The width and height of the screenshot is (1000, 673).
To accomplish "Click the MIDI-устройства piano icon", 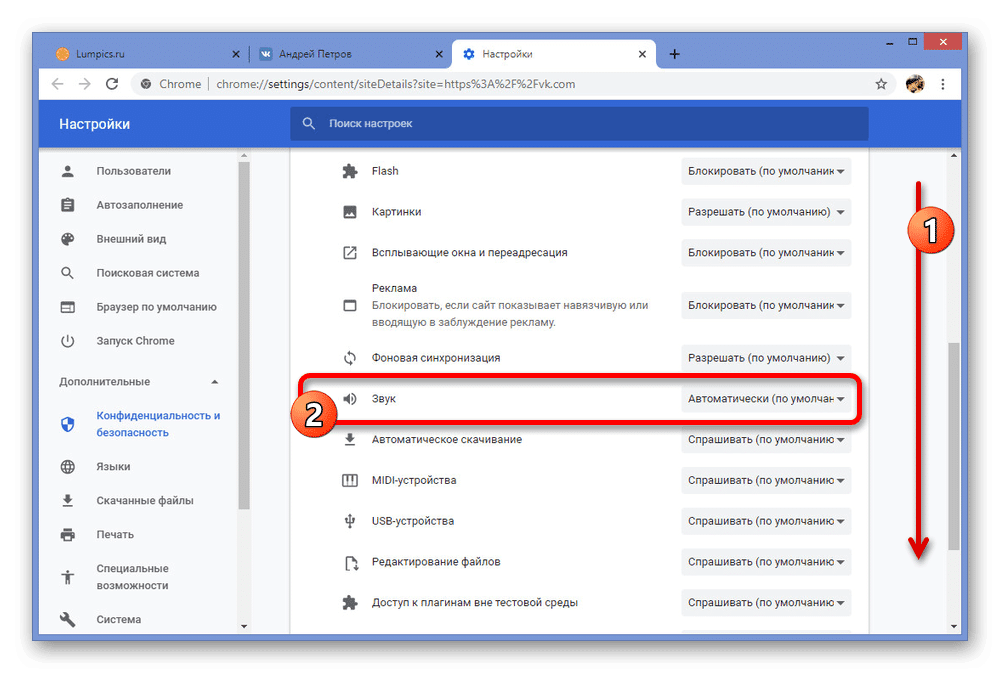I will click(349, 480).
